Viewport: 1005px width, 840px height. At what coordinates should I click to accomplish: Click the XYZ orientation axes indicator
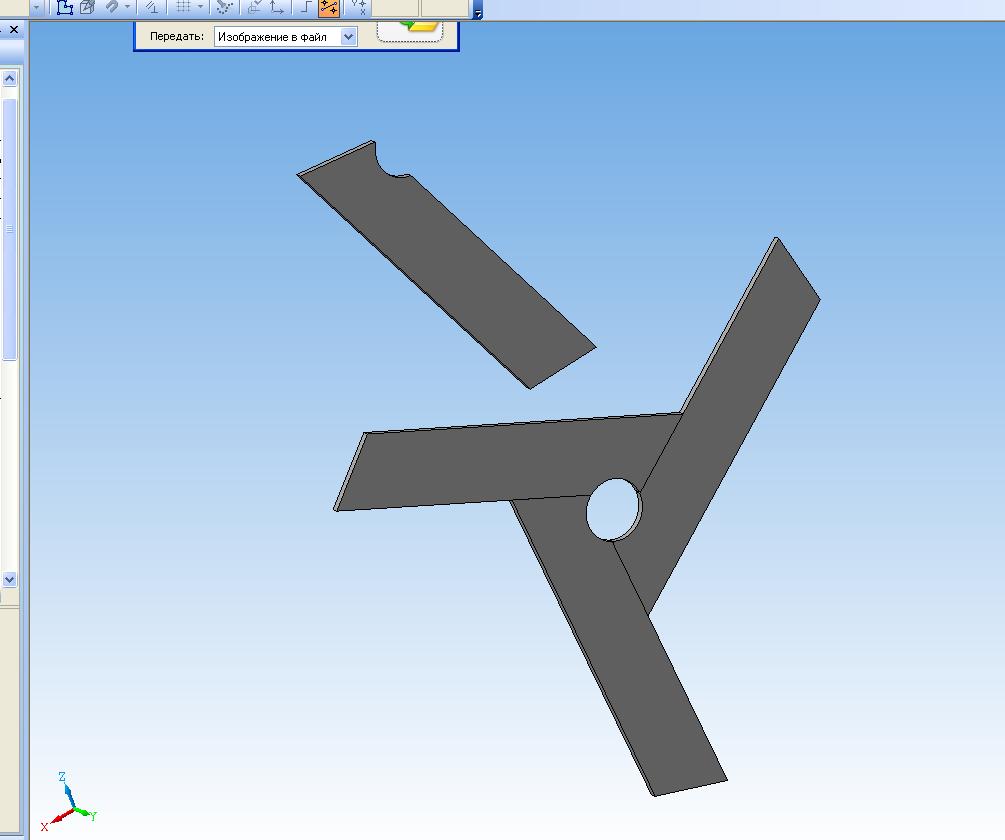69,803
